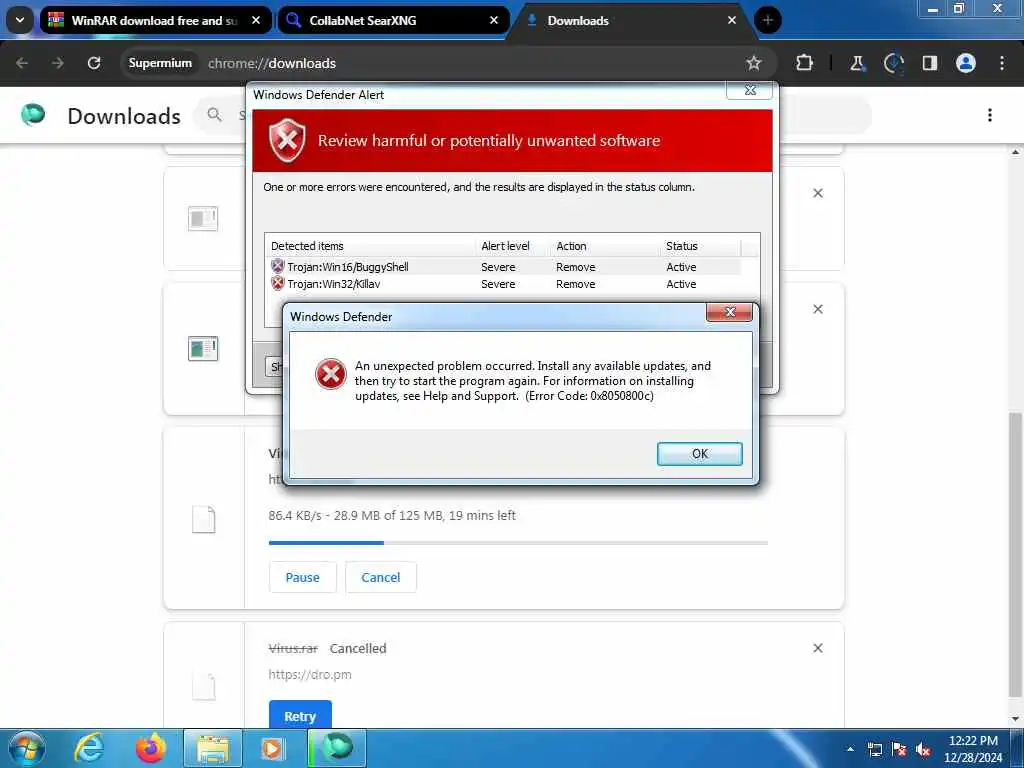Click the Status column header
The height and width of the screenshot is (768, 1024).
[701, 246]
